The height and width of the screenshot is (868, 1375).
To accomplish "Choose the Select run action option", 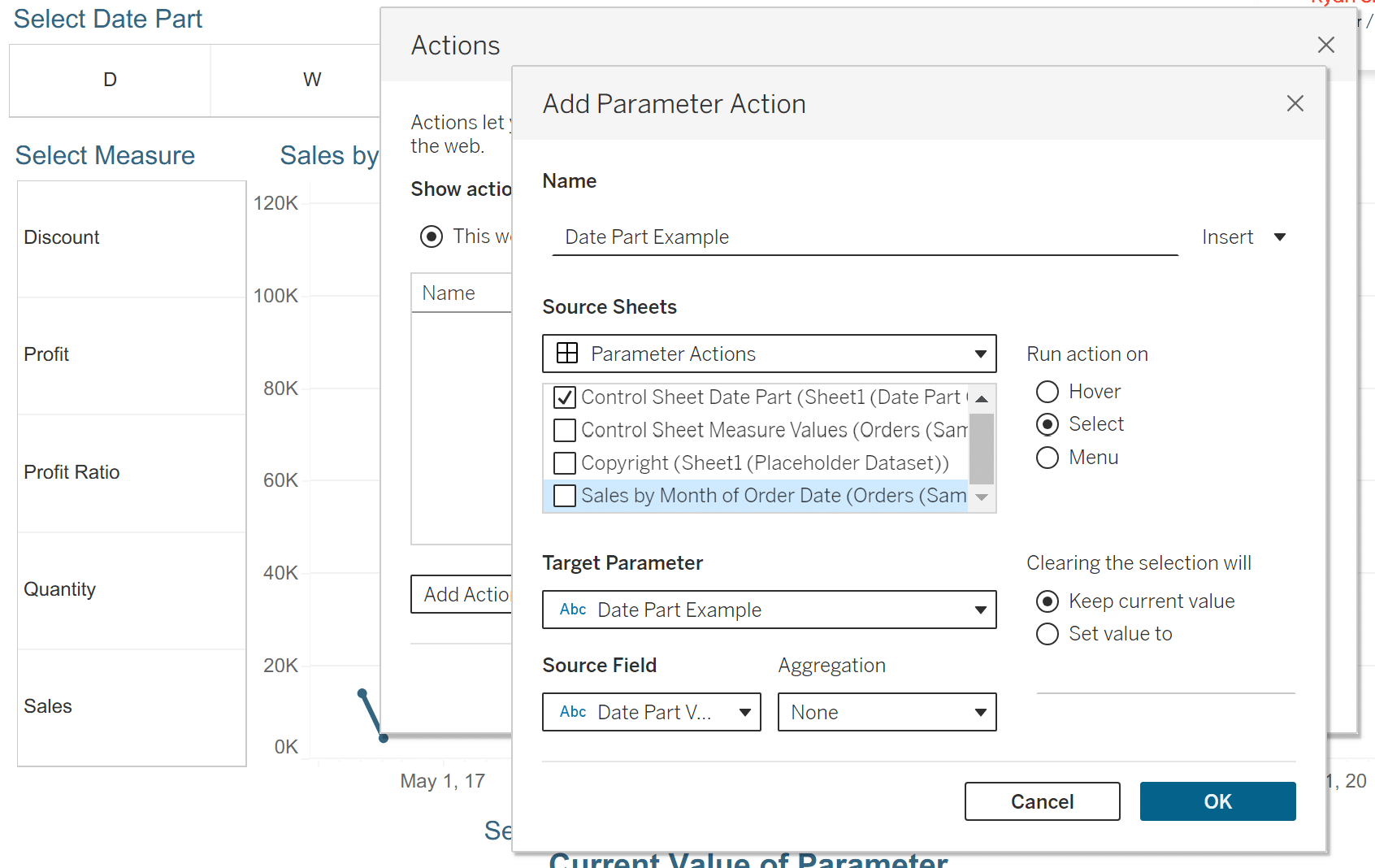I will coord(1048,424).
